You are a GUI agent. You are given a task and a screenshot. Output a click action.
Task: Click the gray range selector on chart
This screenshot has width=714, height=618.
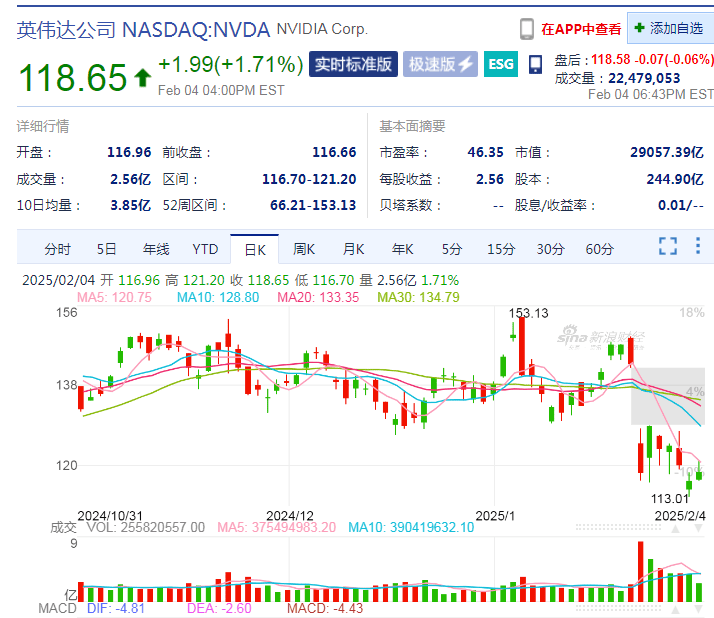pyautogui.click(x=667, y=396)
